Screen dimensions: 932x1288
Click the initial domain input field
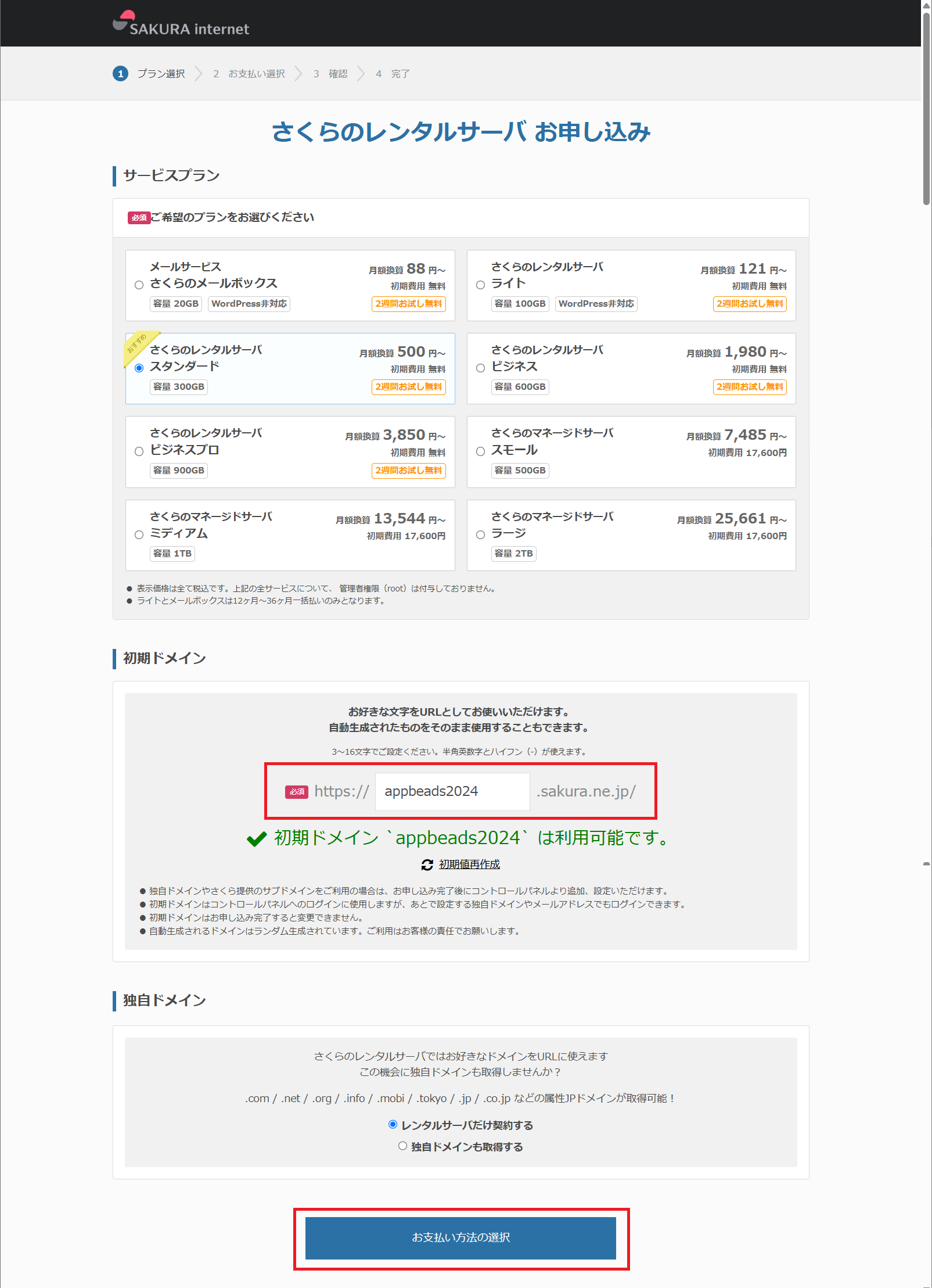tap(452, 791)
